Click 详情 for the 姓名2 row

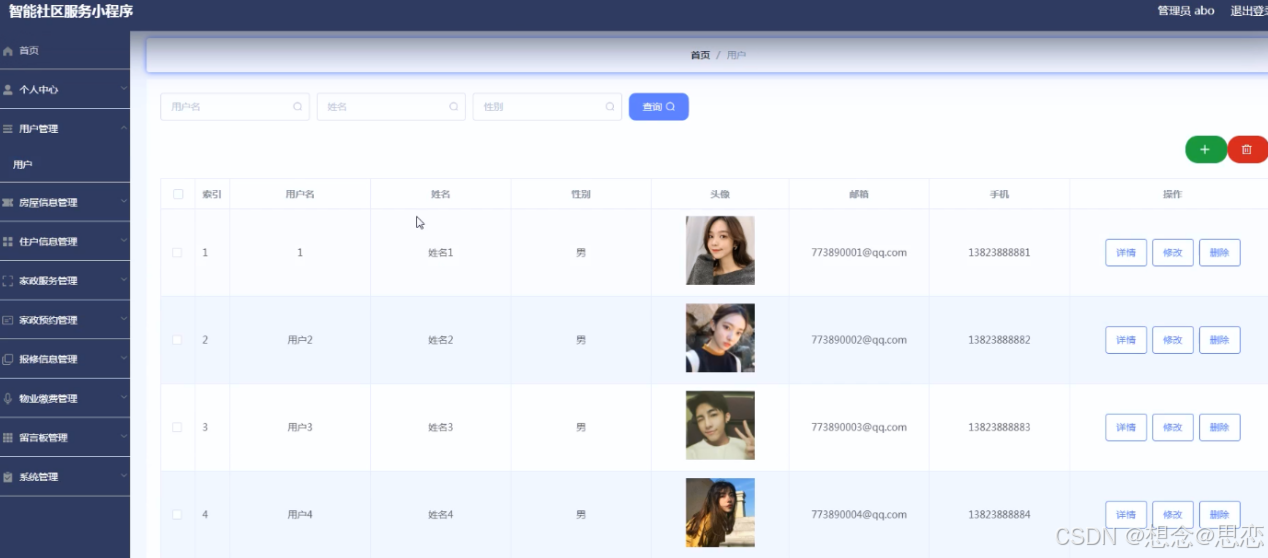click(1126, 340)
